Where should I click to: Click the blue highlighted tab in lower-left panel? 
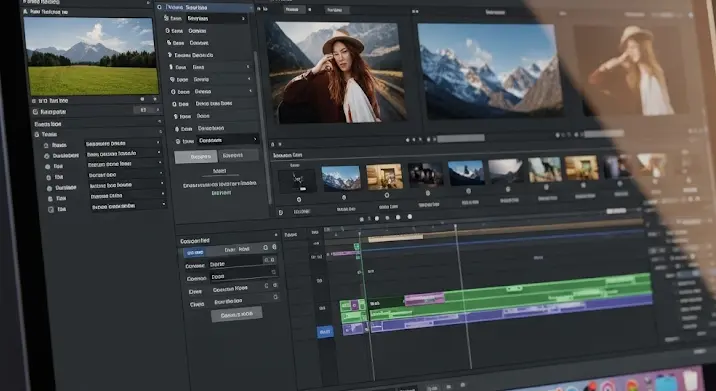[195, 253]
